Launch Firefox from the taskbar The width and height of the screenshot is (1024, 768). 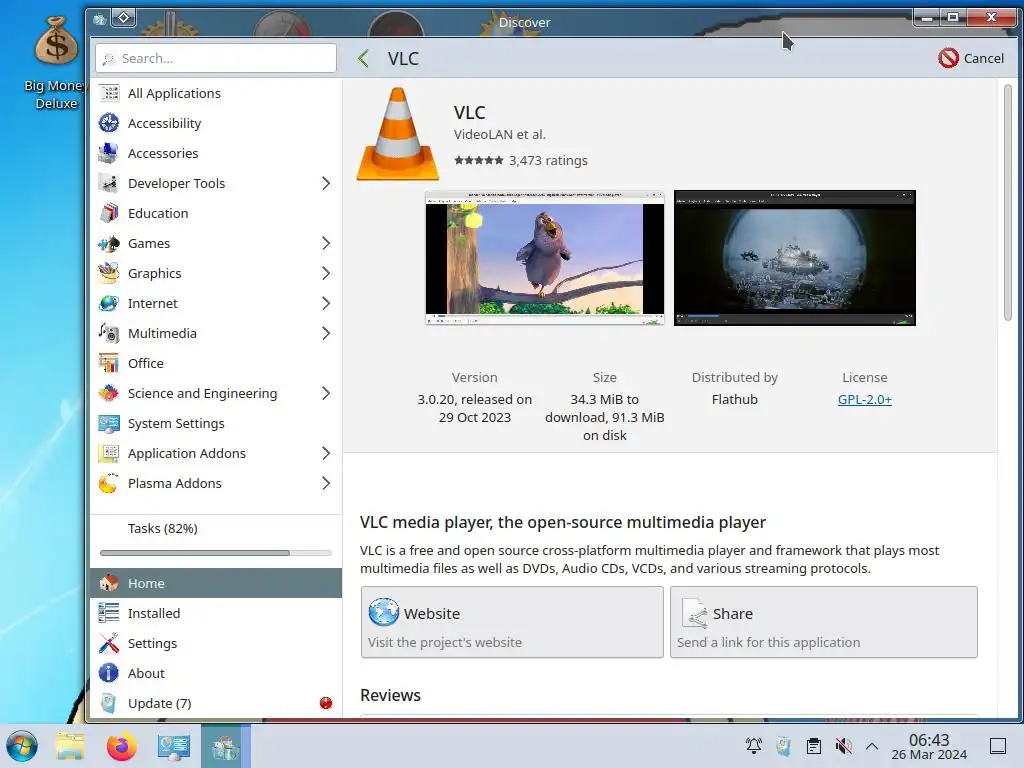121,746
